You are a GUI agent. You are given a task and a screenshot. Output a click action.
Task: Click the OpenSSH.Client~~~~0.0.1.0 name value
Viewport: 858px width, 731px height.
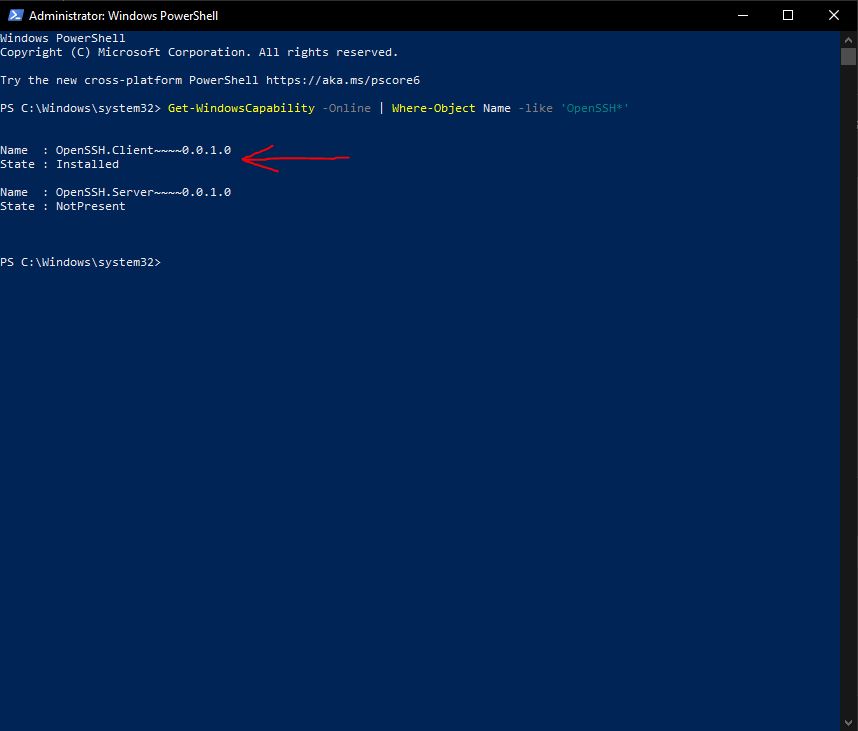coord(143,150)
